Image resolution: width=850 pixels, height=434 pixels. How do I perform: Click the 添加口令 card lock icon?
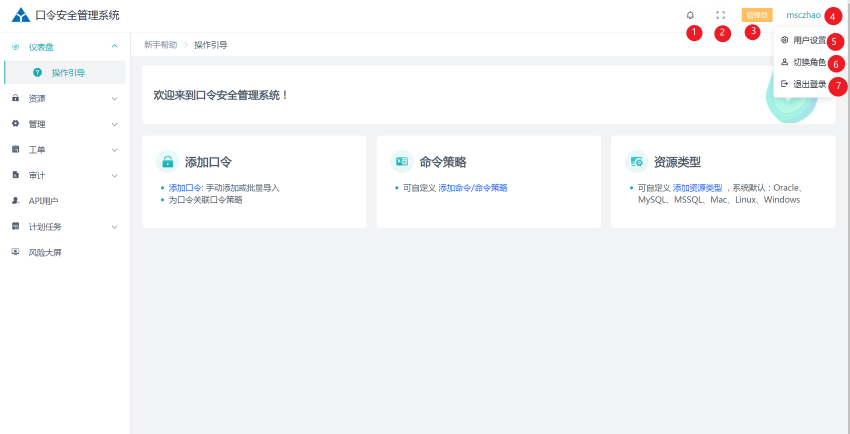168,162
